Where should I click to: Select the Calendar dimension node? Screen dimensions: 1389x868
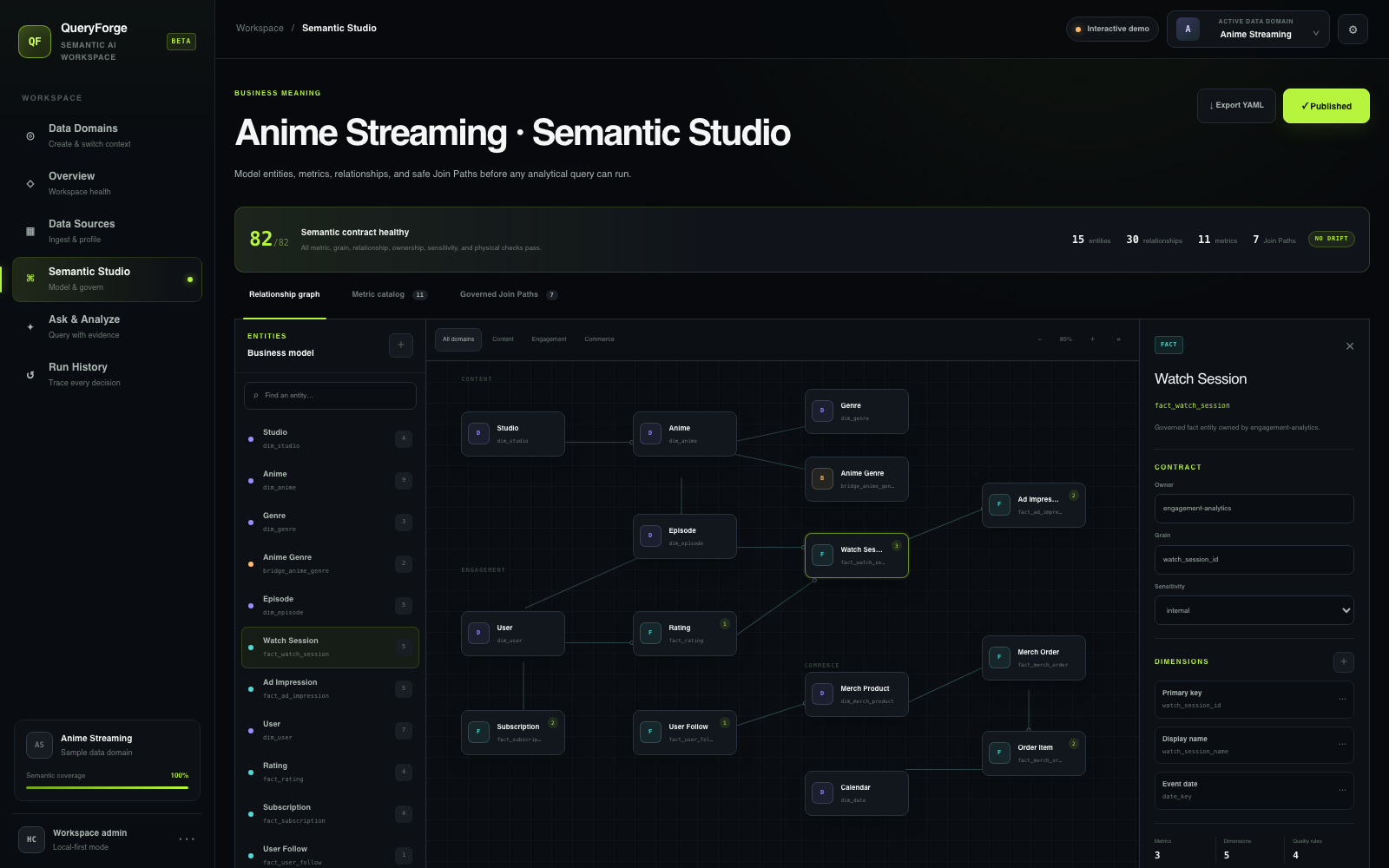click(x=857, y=793)
